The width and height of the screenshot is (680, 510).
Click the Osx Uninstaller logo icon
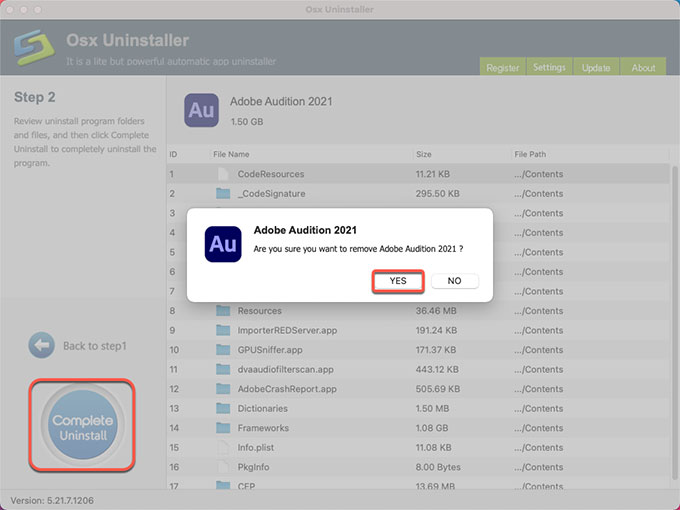(34, 47)
